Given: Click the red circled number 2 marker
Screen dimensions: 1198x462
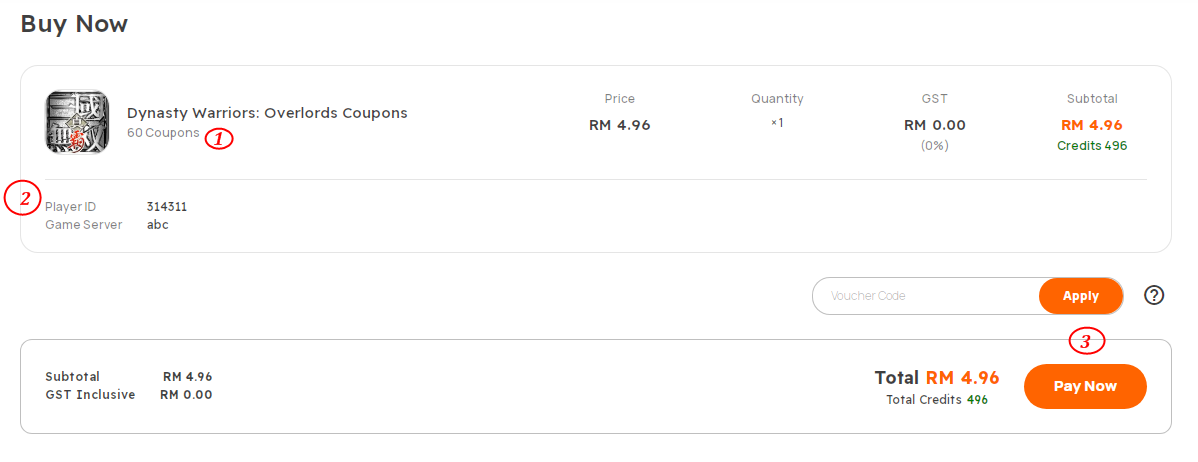Looking at the screenshot, I should pyautogui.click(x=23, y=199).
